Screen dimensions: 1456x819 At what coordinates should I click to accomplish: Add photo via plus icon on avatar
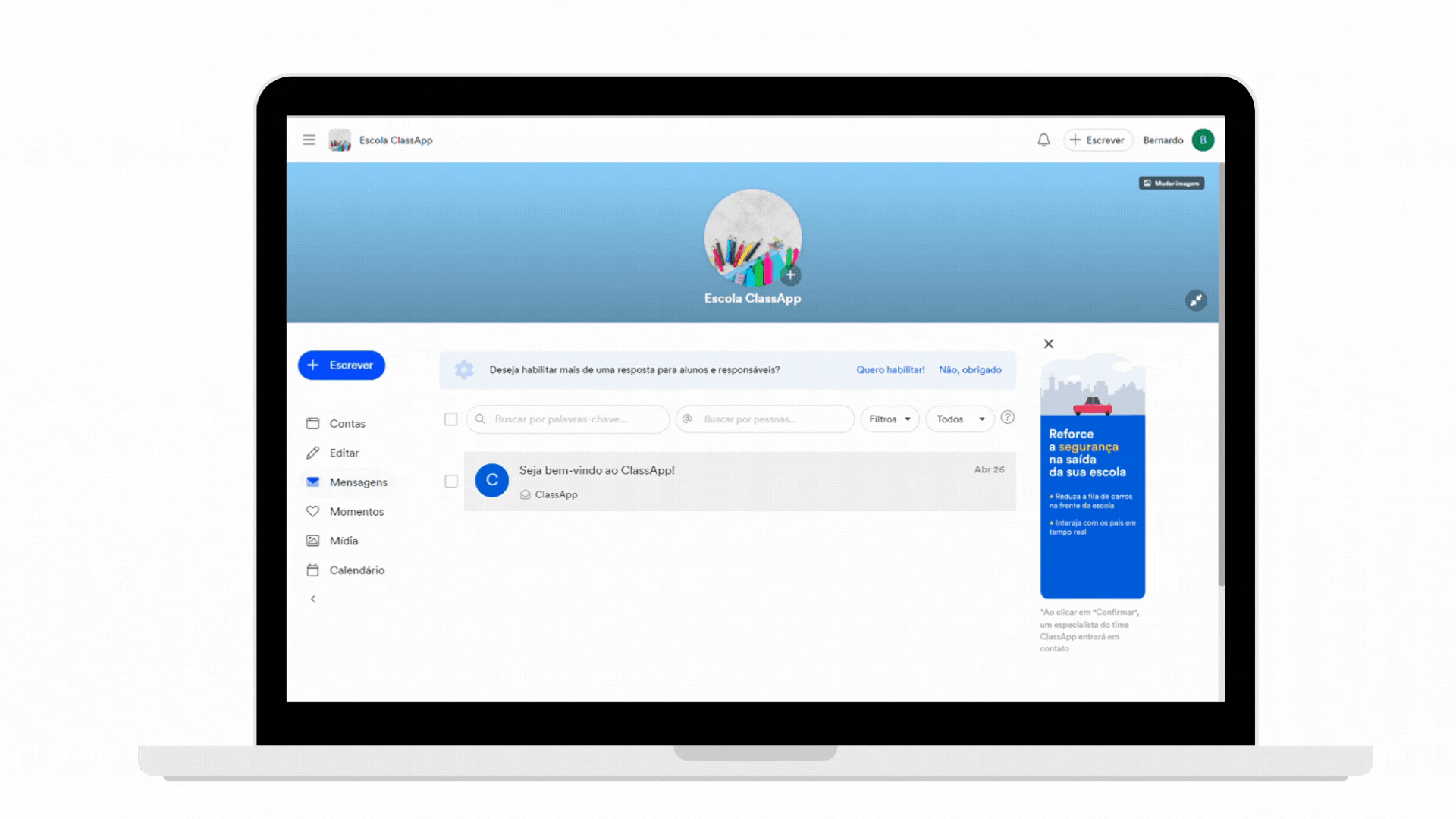(x=790, y=275)
